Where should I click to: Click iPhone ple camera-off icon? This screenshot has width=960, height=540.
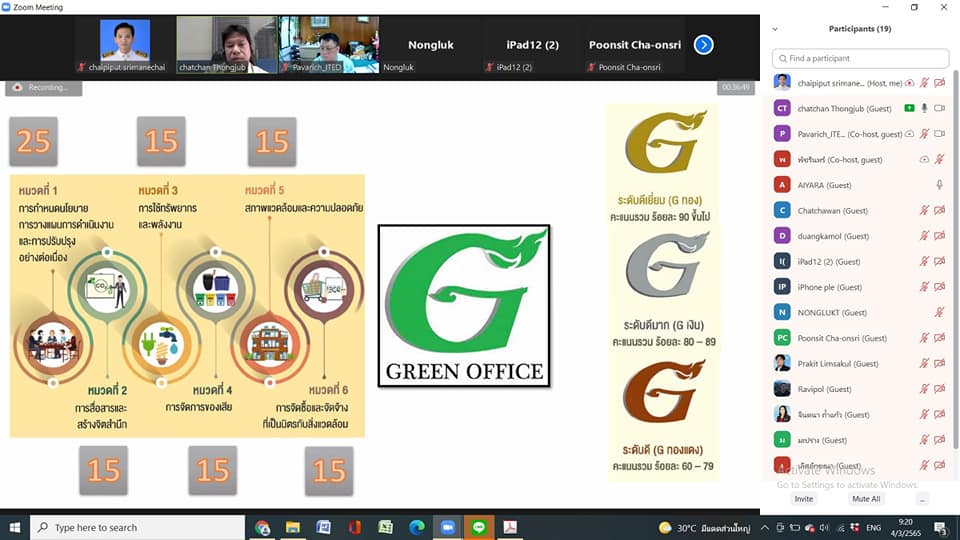[939, 287]
